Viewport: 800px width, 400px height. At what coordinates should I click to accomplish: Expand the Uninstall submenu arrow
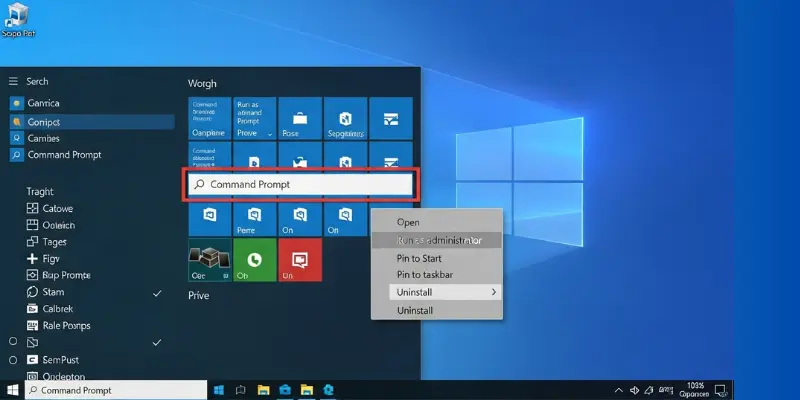[492, 292]
